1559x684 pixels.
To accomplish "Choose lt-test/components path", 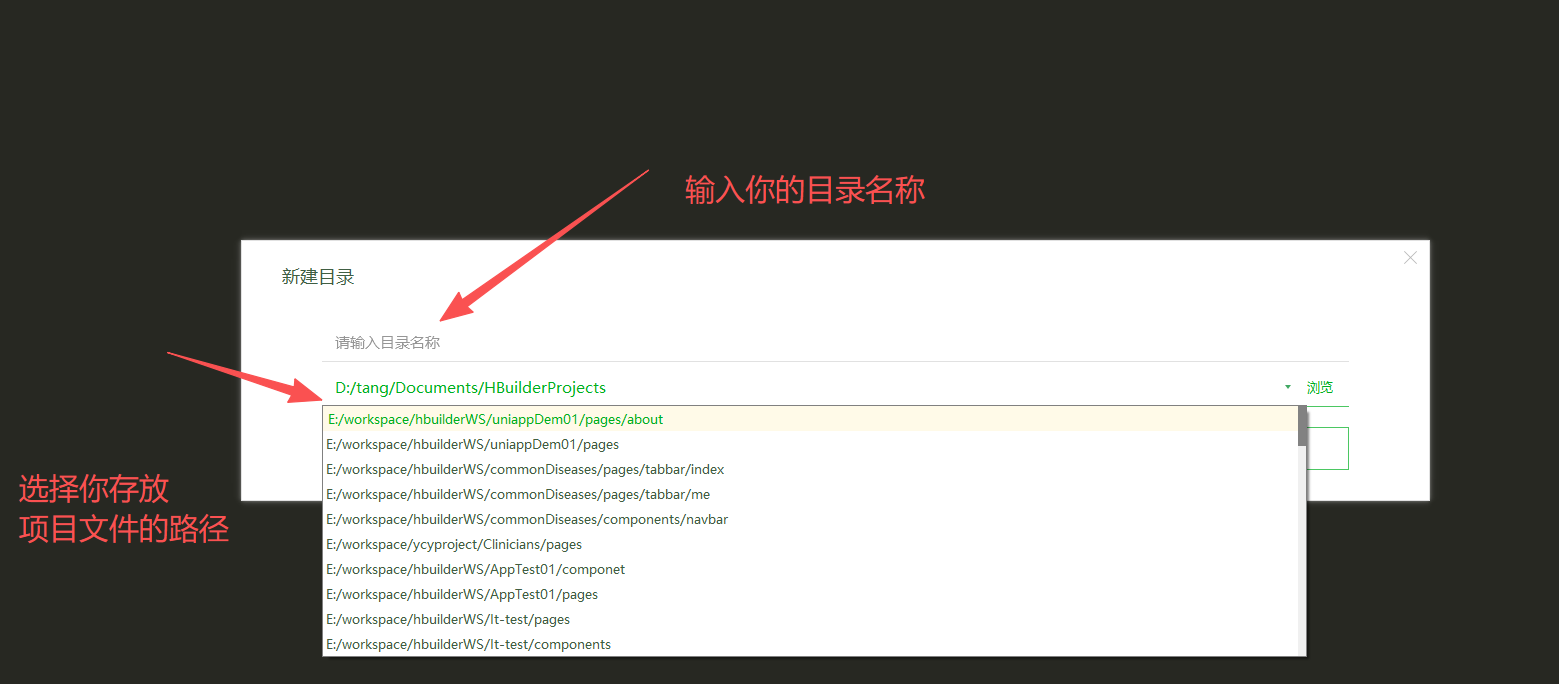I will pos(810,644).
